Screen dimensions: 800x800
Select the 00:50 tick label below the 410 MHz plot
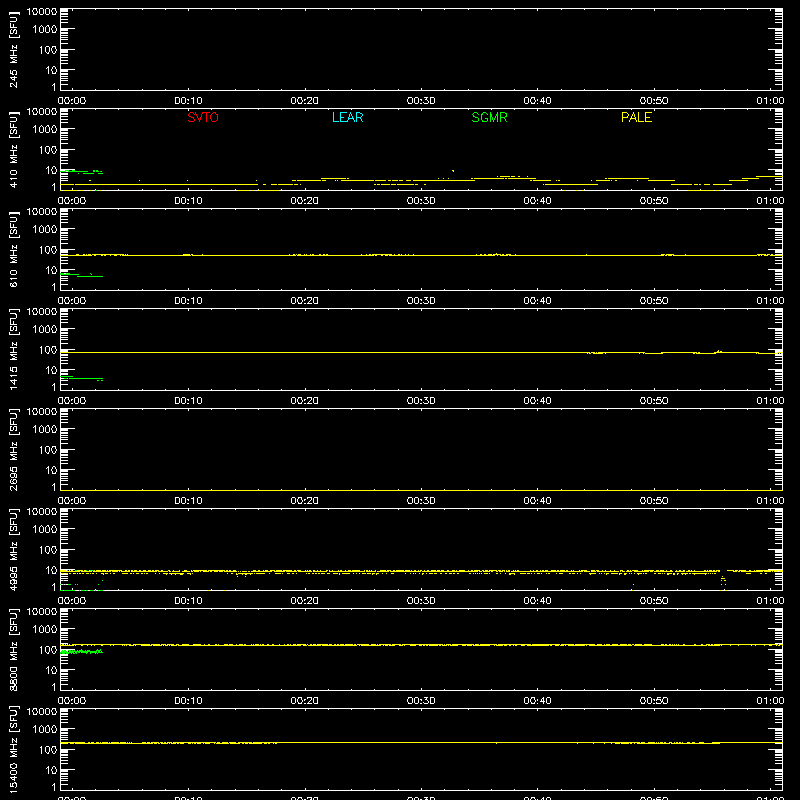(x=654, y=201)
